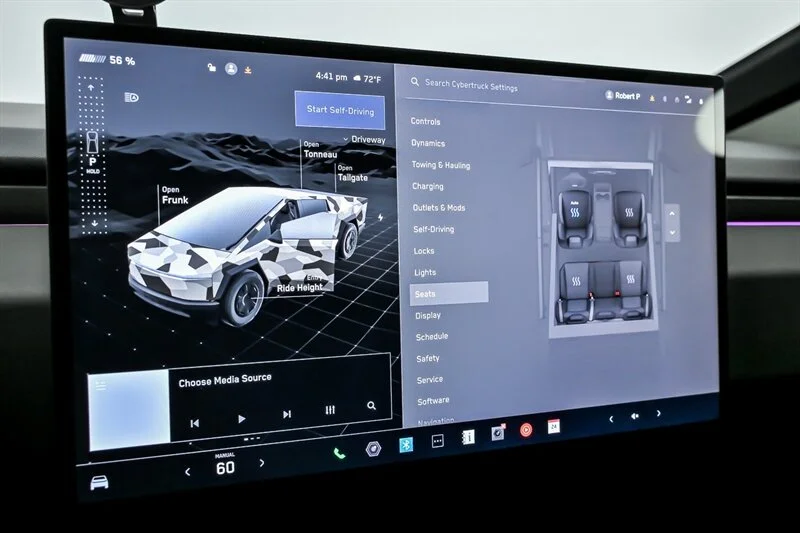Tap the unlocked padlock icon at top
The image size is (800, 533).
(212, 67)
